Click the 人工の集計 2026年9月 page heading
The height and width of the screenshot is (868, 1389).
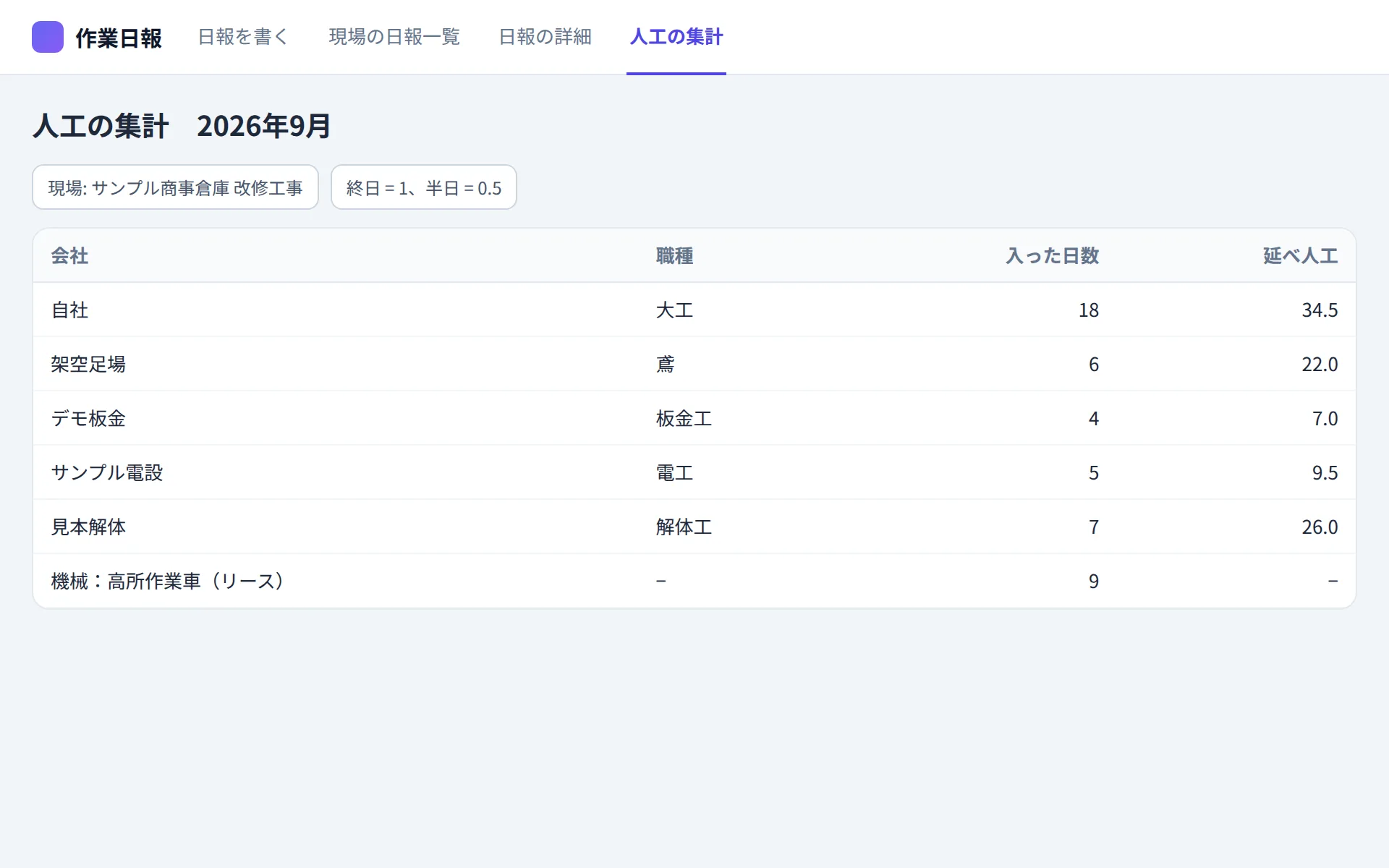[x=182, y=126]
